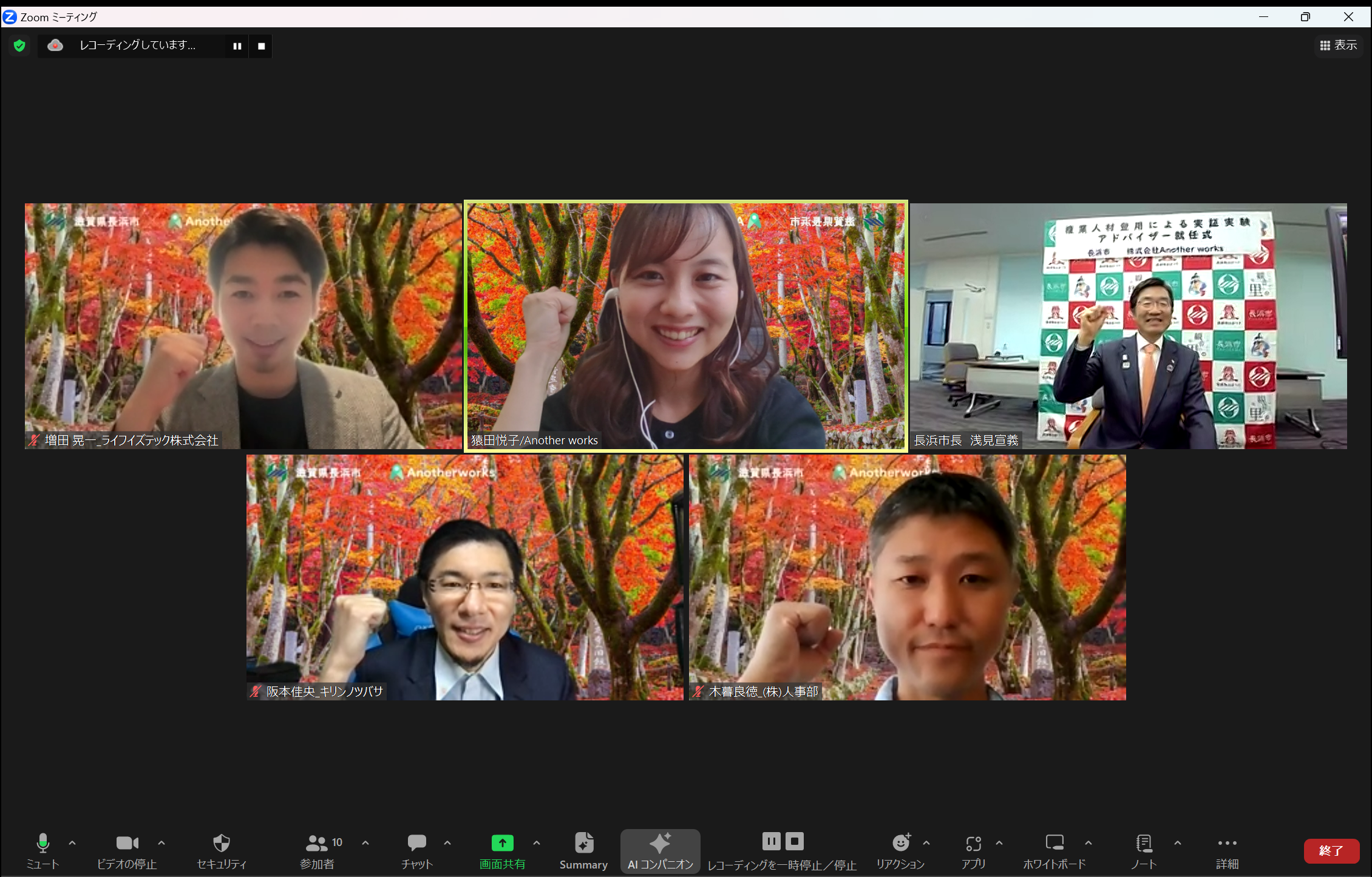This screenshot has width=1372, height=877.
Task: Expand arrow next to ノート
Action: 1178,843
